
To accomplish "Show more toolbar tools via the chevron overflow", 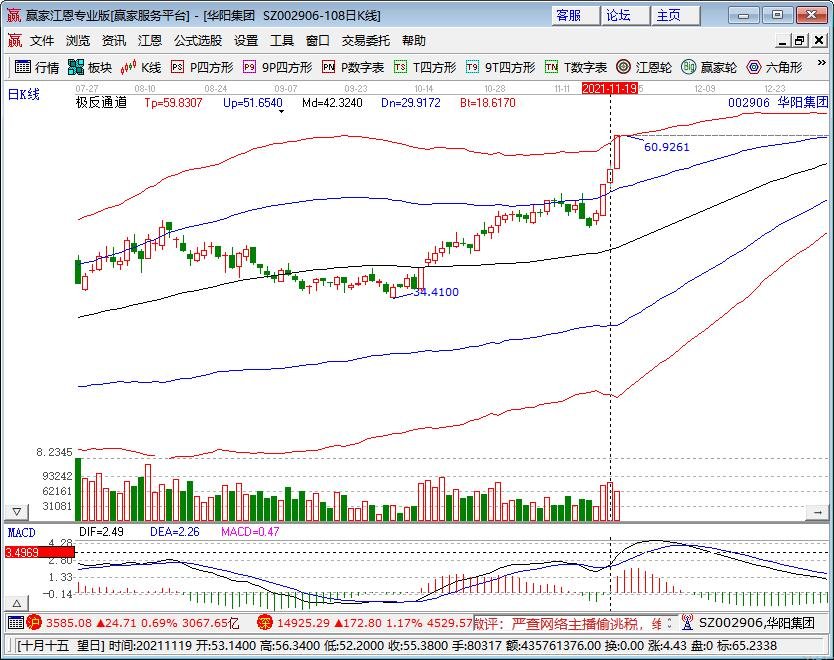I will 821,63.
